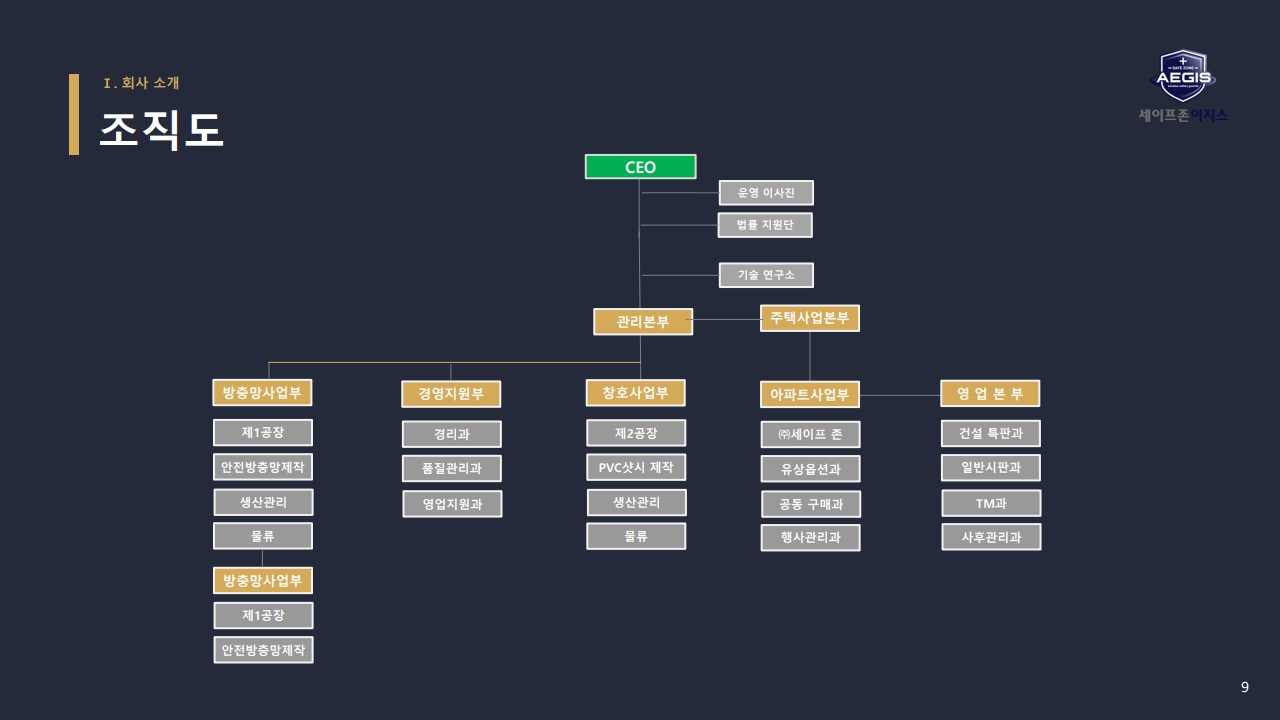1280x720 pixels.
Task: Click the TM과 box
Action: coord(991,503)
